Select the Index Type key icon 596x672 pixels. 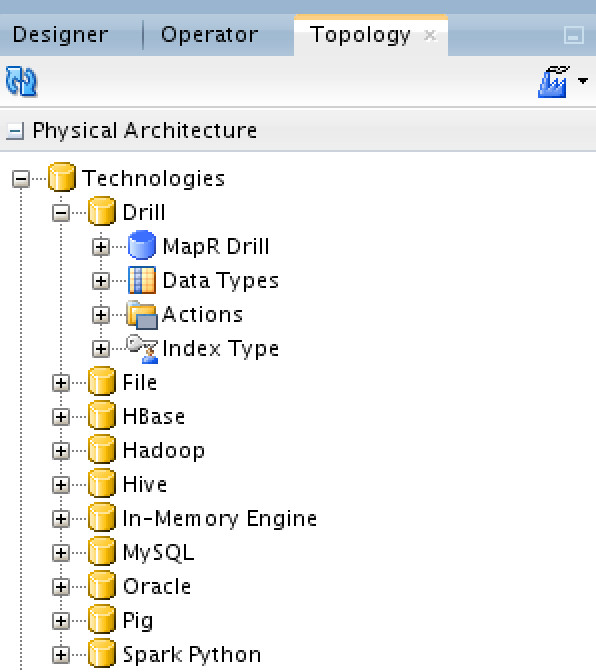point(143,349)
